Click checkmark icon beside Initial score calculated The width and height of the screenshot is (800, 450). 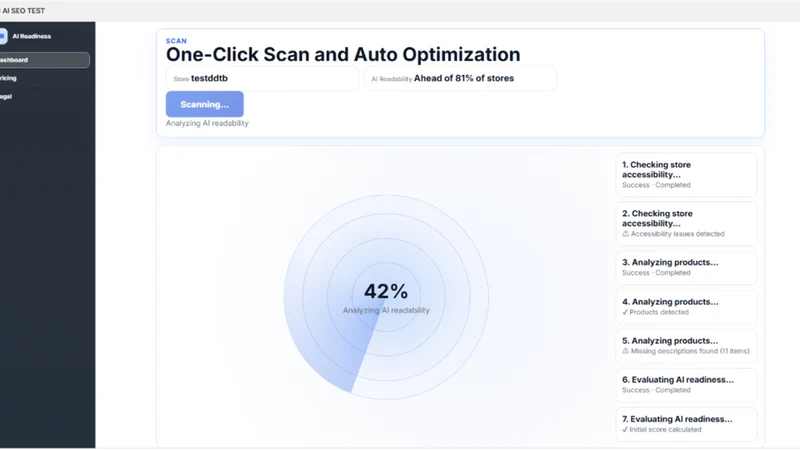point(625,430)
